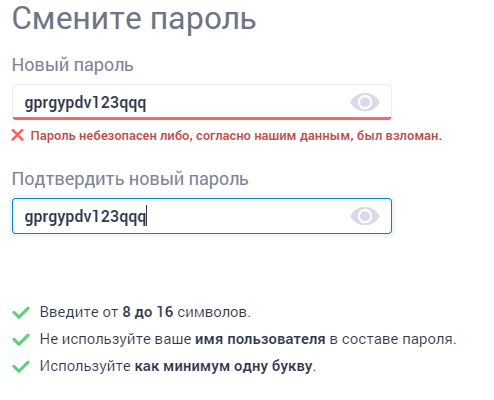Viewport: 494px width, 400px height.
Task: Focus the Новый пароль input field
Action: click(x=202, y=102)
